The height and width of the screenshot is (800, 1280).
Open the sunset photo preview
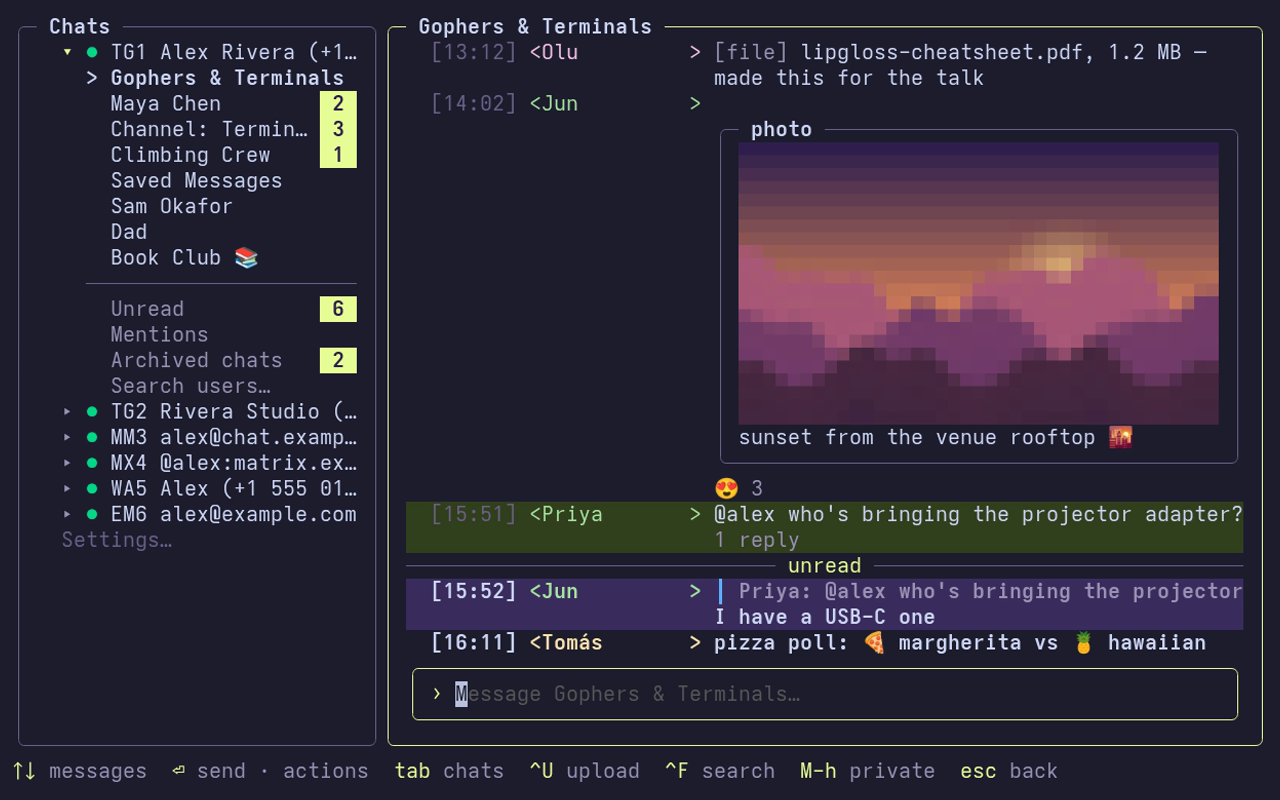click(978, 283)
